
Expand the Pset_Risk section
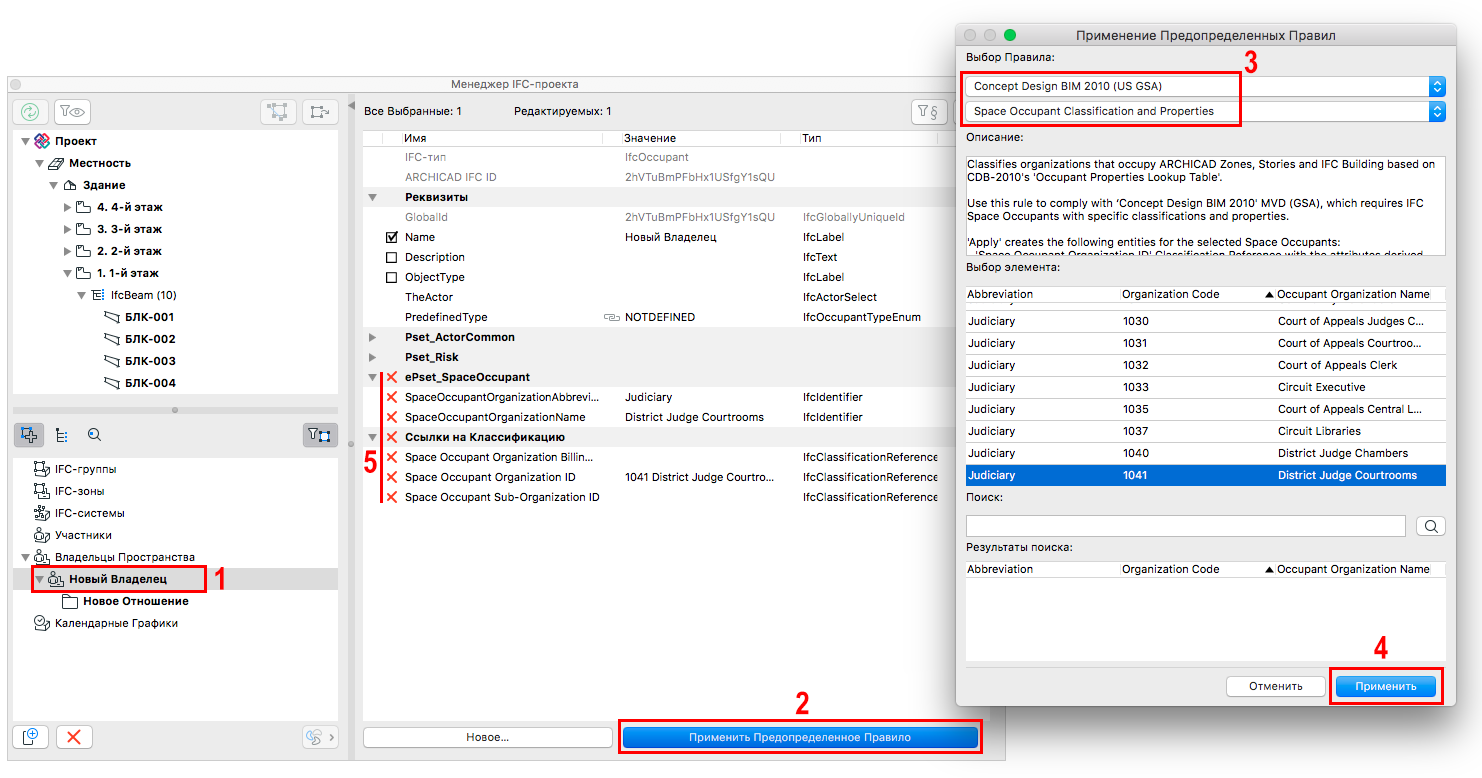point(372,357)
